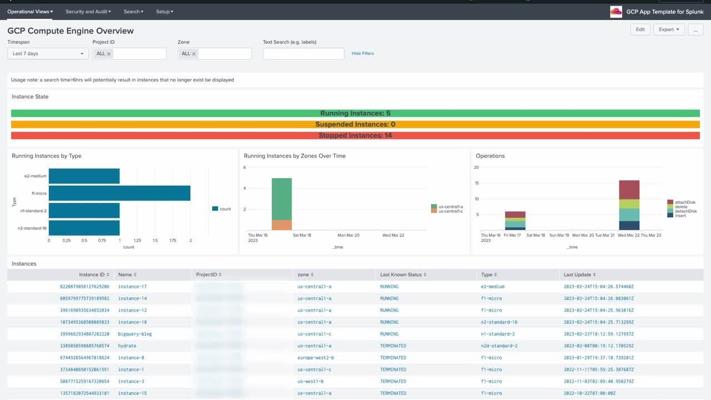711x400 pixels.
Task: Open the Timespan dropdown showing Last 7 days
Action: click(47, 54)
